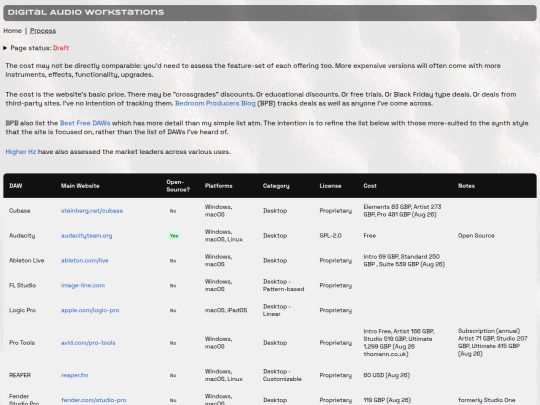Viewport: 540px width, 405px height.
Task: Visit steinberg.net/cubase website link
Action: pos(92,210)
